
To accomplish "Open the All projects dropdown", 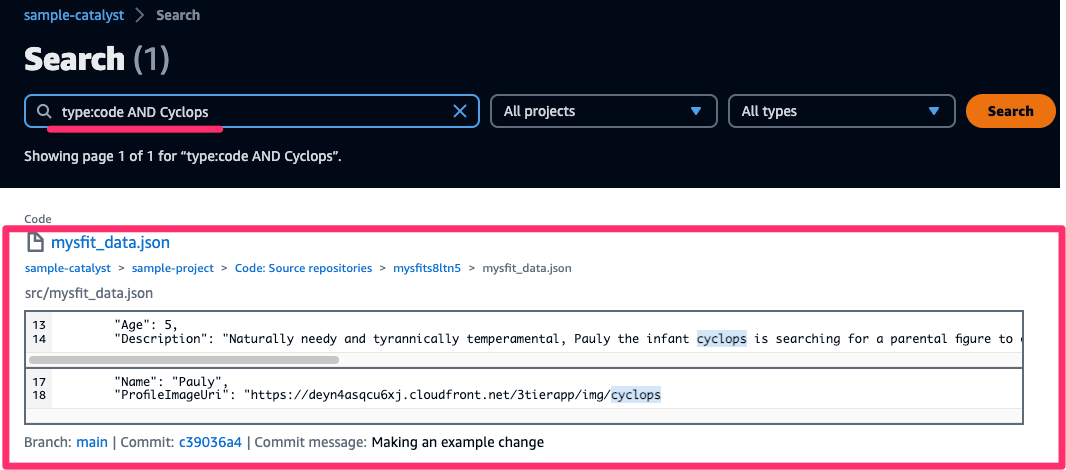I will 604,111.
